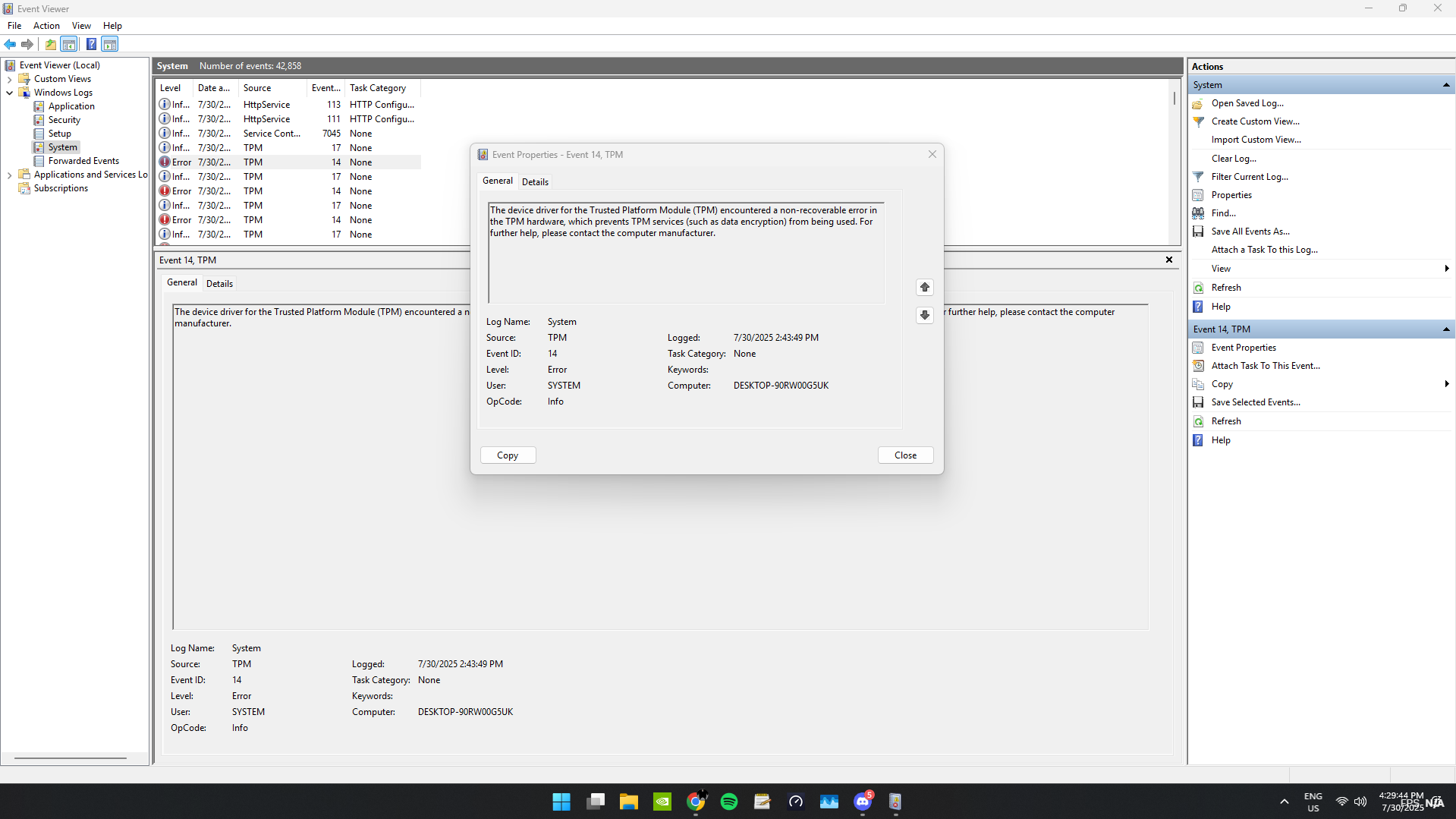
Task: Sort the event list by Source column
Action: coord(272,88)
